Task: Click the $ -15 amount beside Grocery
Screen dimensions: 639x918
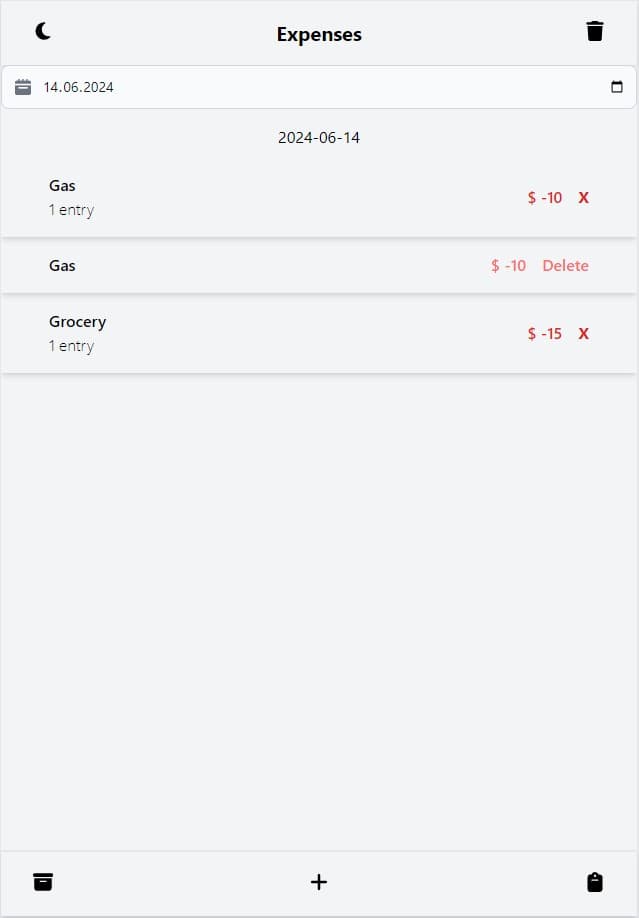Action: tap(544, 333)
